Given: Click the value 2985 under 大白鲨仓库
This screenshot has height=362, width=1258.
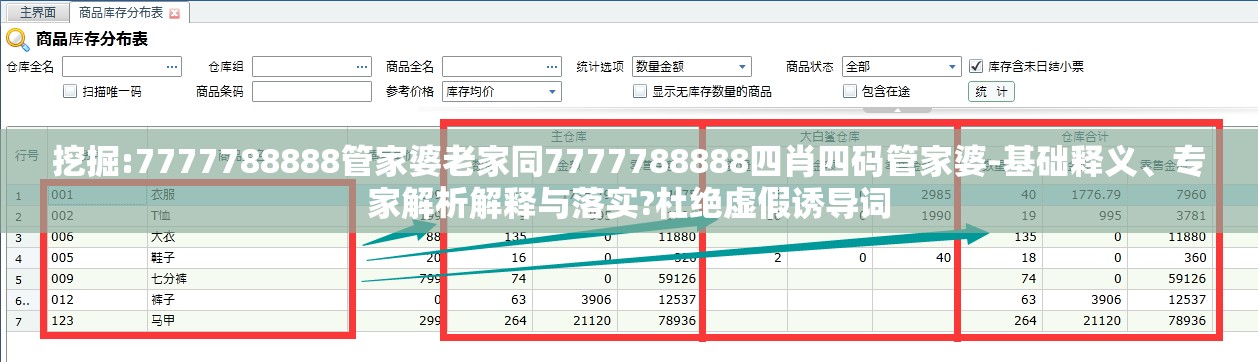Looking at the screenshot, I should tap(935, 194).
